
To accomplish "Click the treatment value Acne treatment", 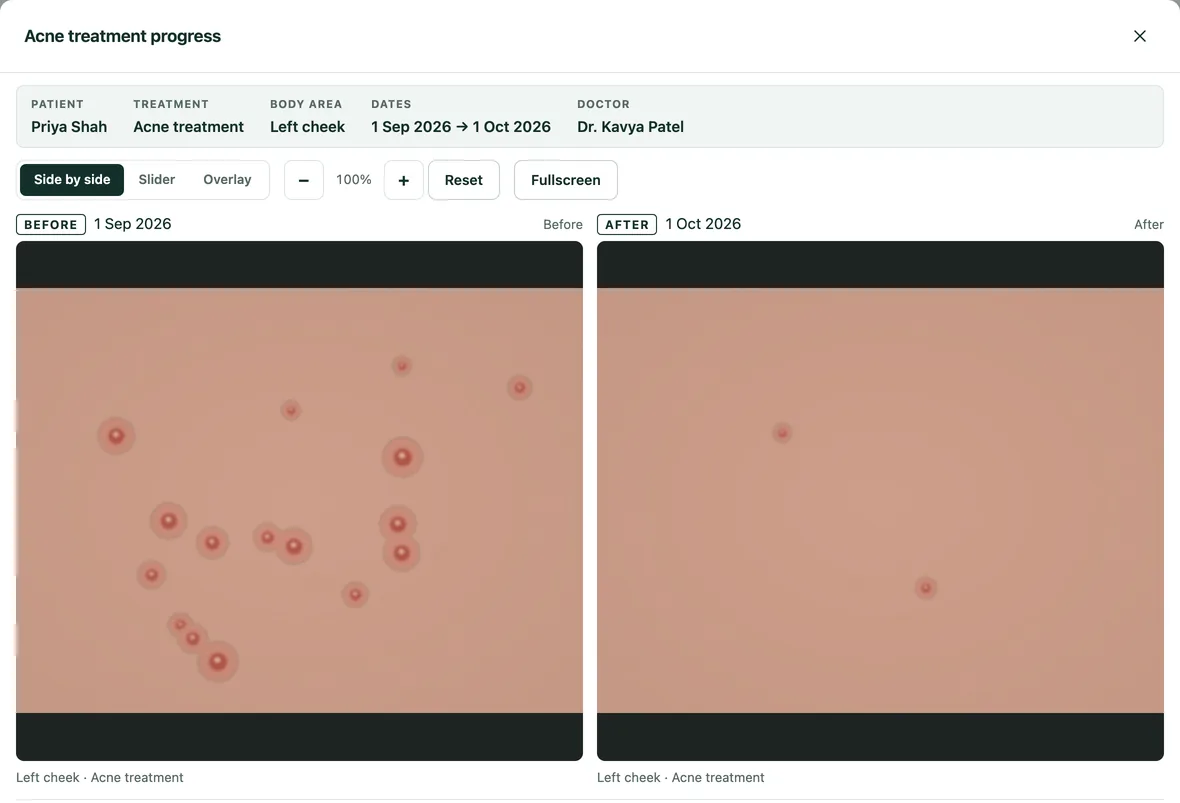I will pos(189,126).
